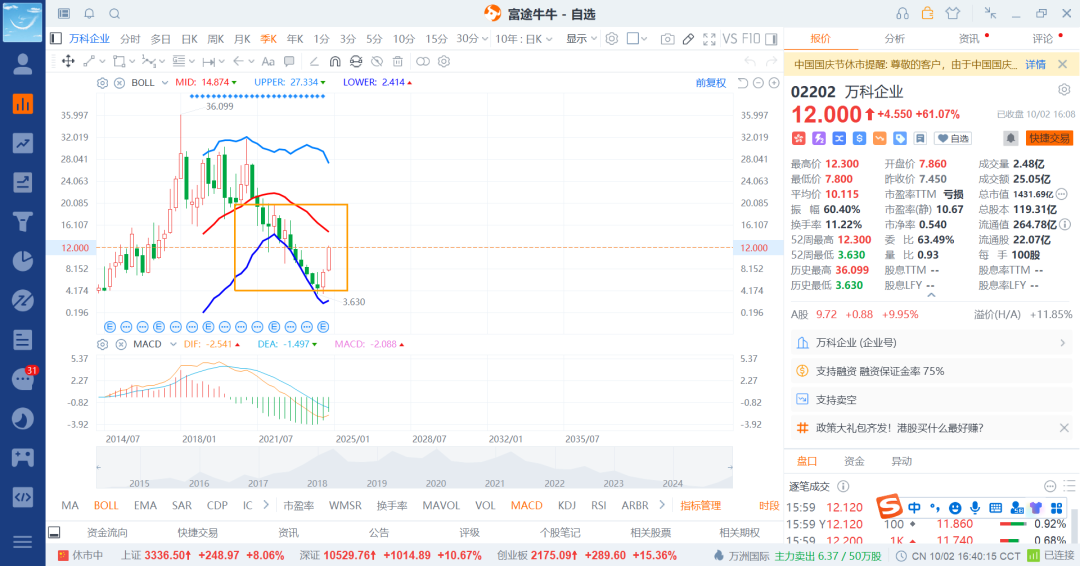
Task: Open the search magnifier in the title bar
Action: 115,13
